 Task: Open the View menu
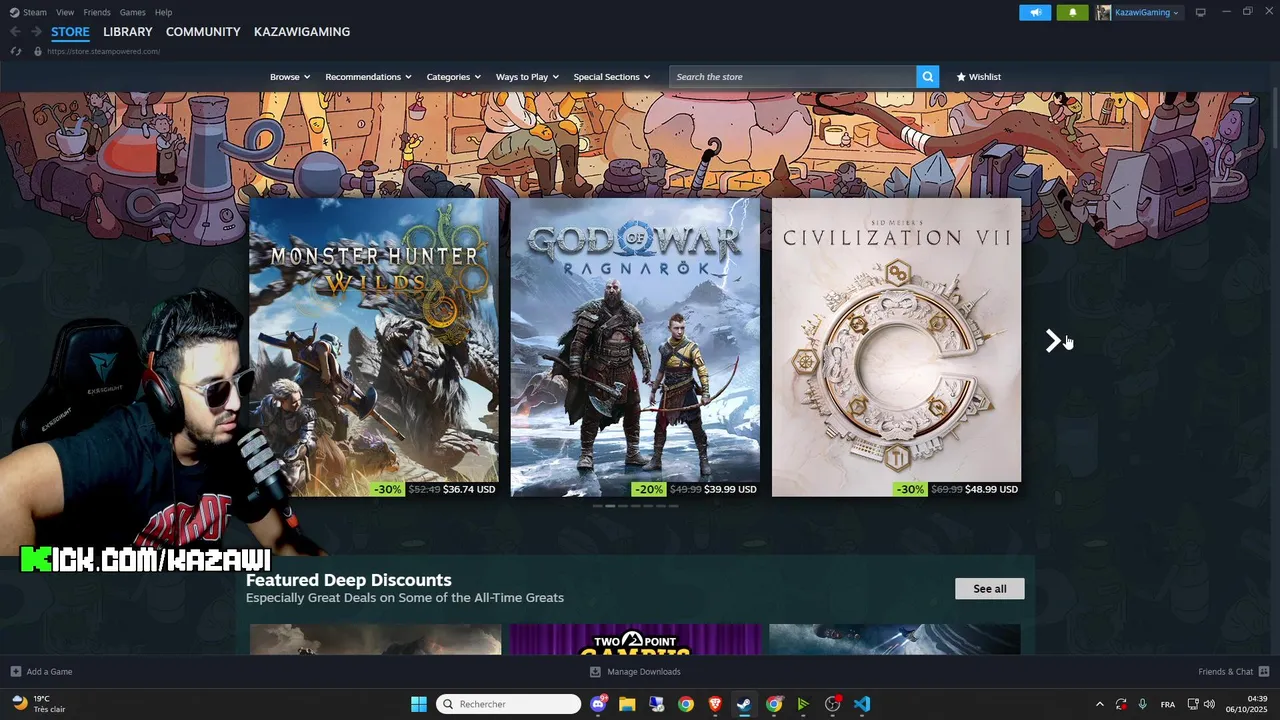pos(65,12)
